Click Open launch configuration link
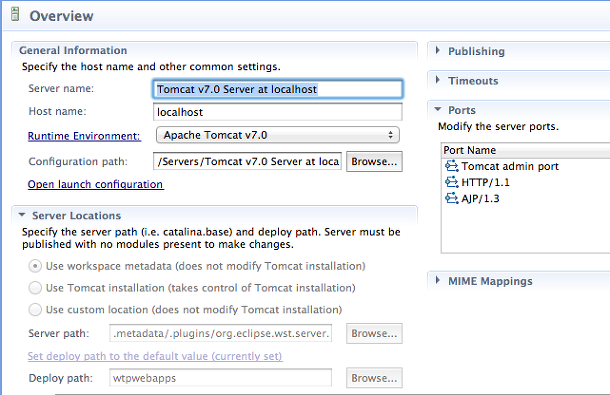This screenshot has height=395, width=610. [96, 184]
